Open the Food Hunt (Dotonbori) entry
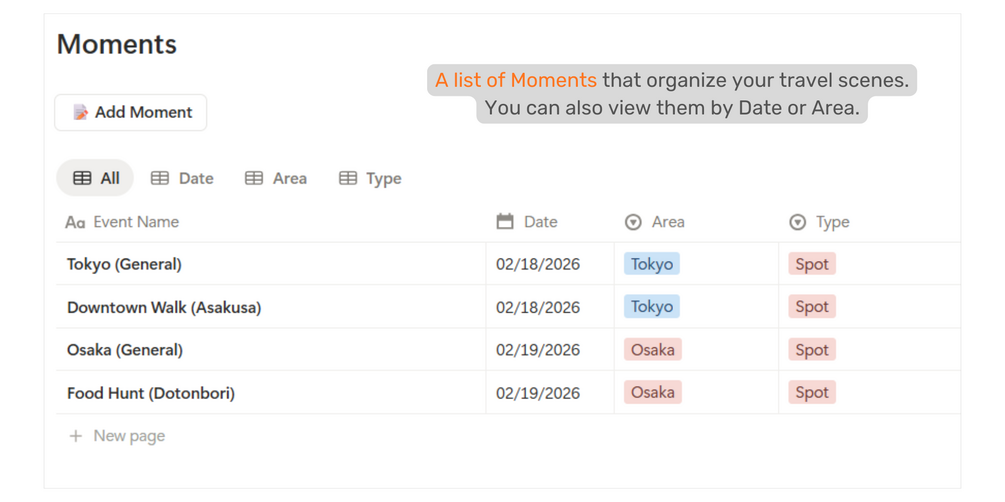This screenshot has width=1005, height=502. pos(151,393)
